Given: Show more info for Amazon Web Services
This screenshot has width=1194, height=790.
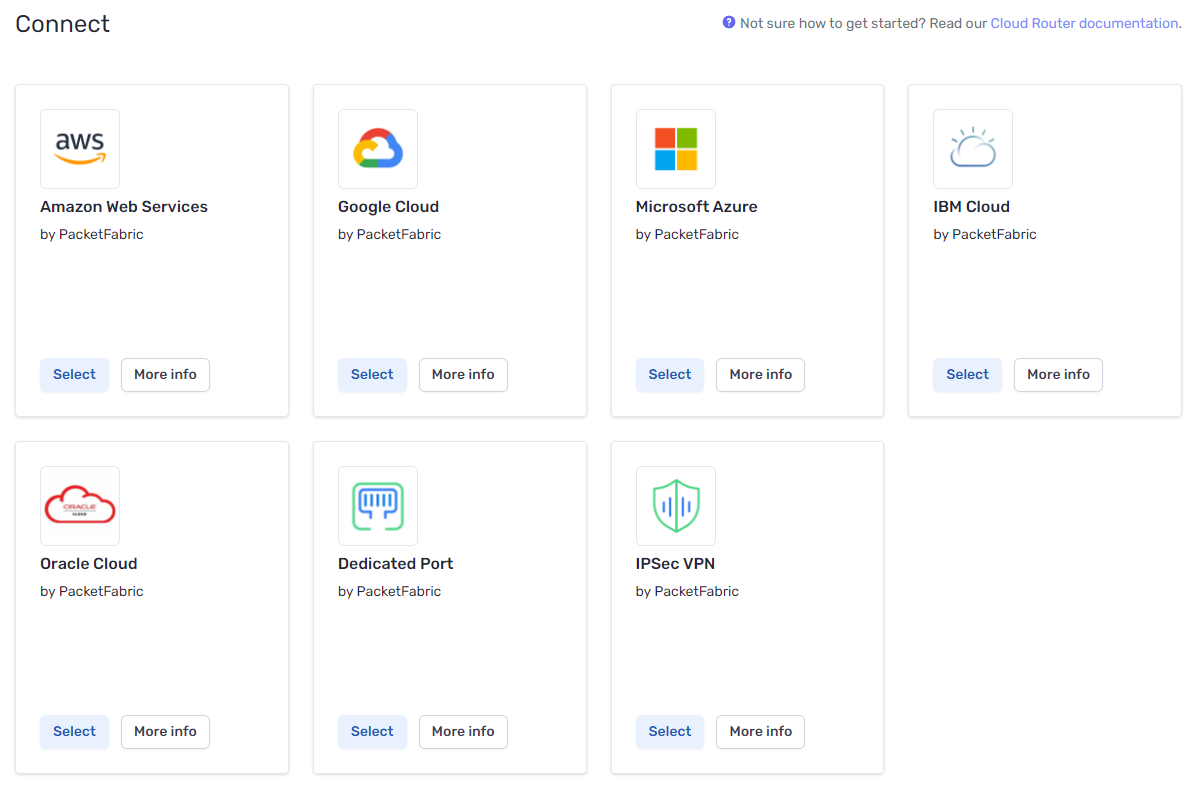Looking at the screenshot, I should pyautogui.click(x=165, y=375).
